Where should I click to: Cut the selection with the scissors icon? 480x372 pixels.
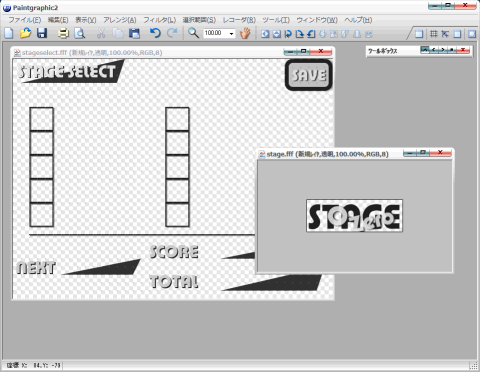(x=101, y=33)
